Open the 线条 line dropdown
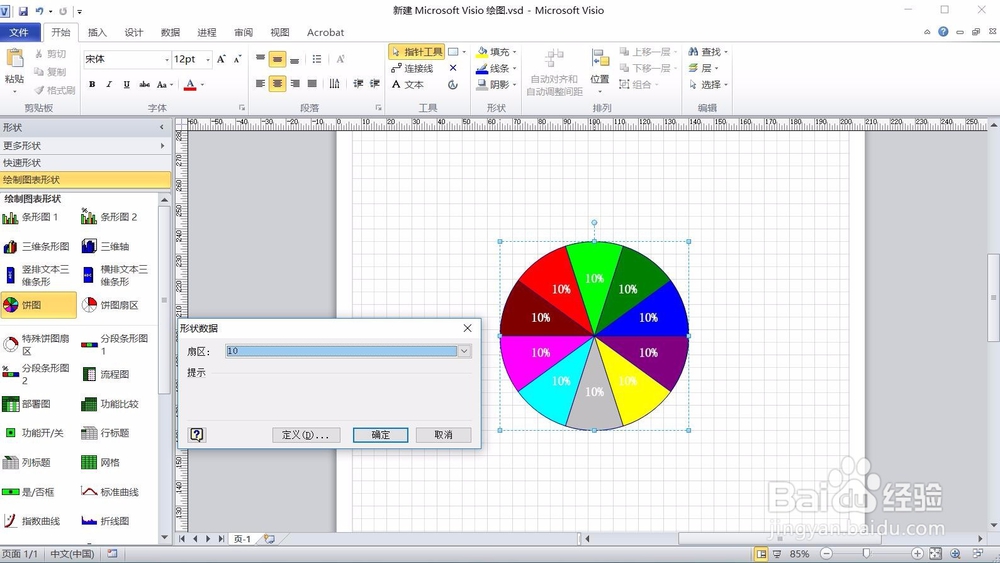 click(515, 68)
